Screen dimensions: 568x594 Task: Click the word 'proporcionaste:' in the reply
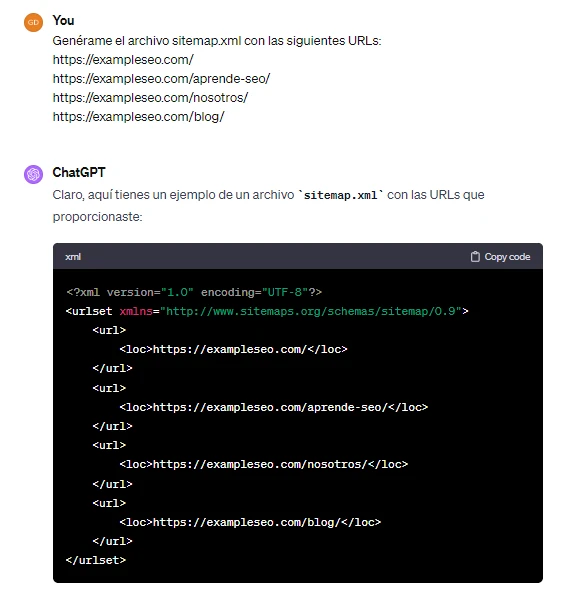(97, 217)
